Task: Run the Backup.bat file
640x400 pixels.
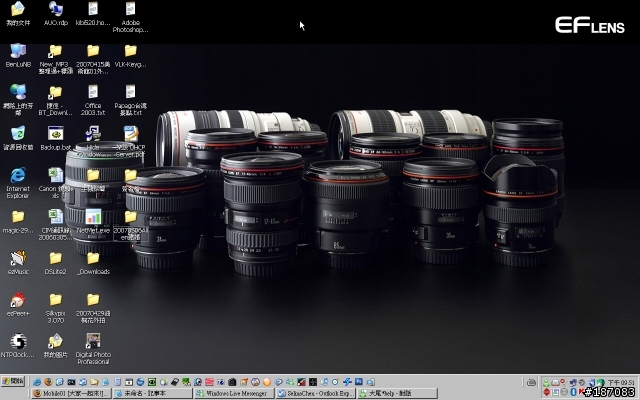Action: [x=56, y=138]
